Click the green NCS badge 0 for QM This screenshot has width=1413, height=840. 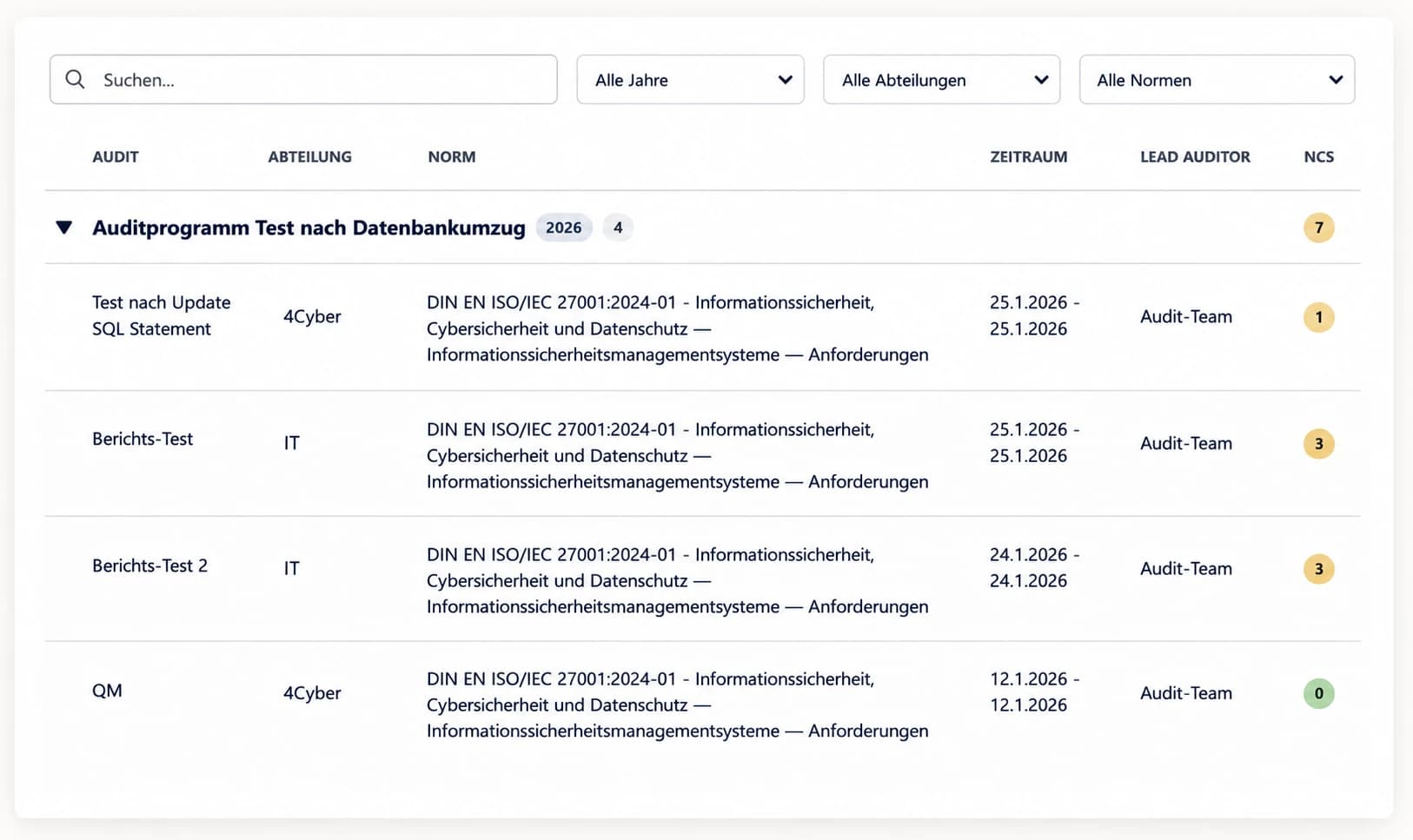(1319, 693)
